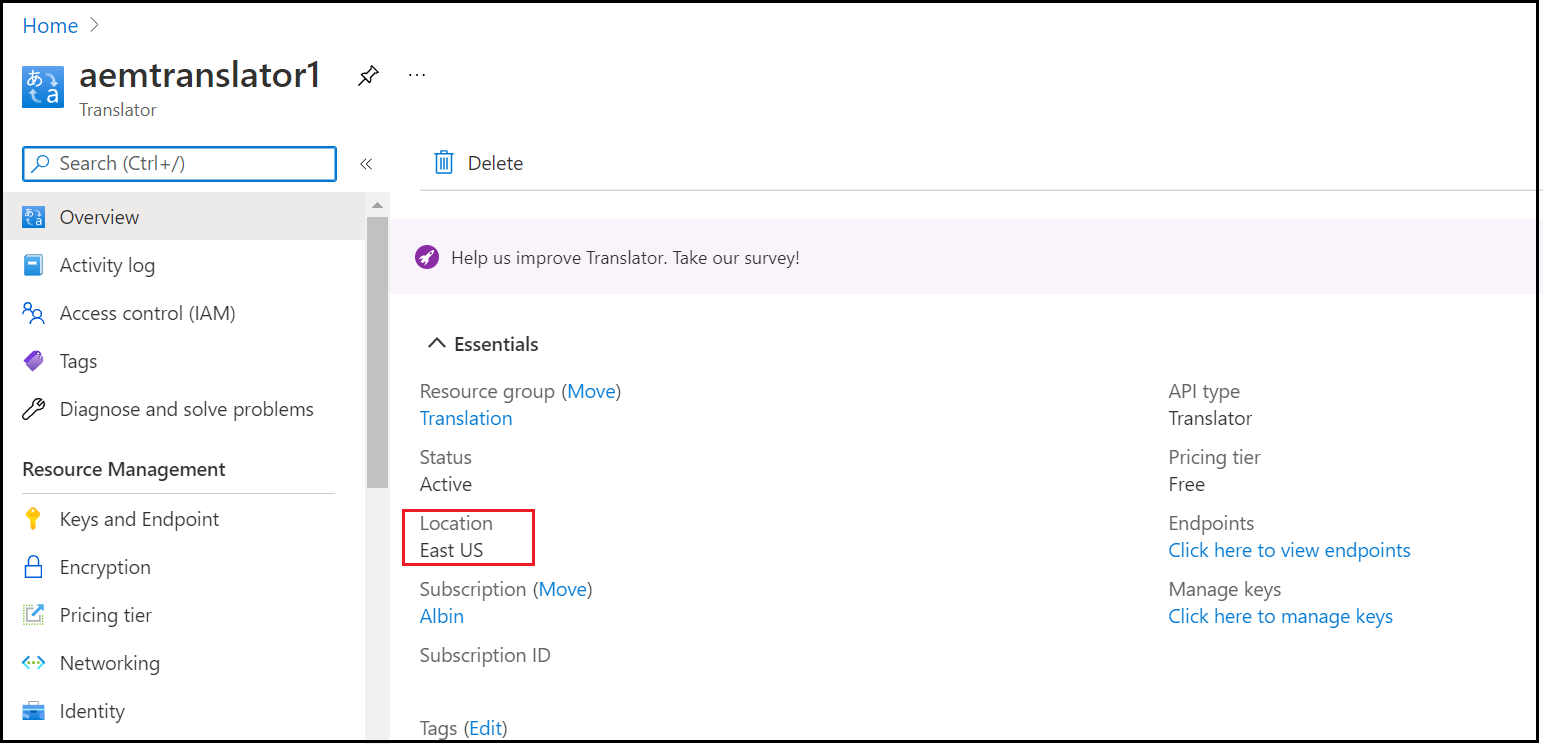Click here to view endpoints
The height and width of the screenshot is (744, 1543).
point(1289,550)
